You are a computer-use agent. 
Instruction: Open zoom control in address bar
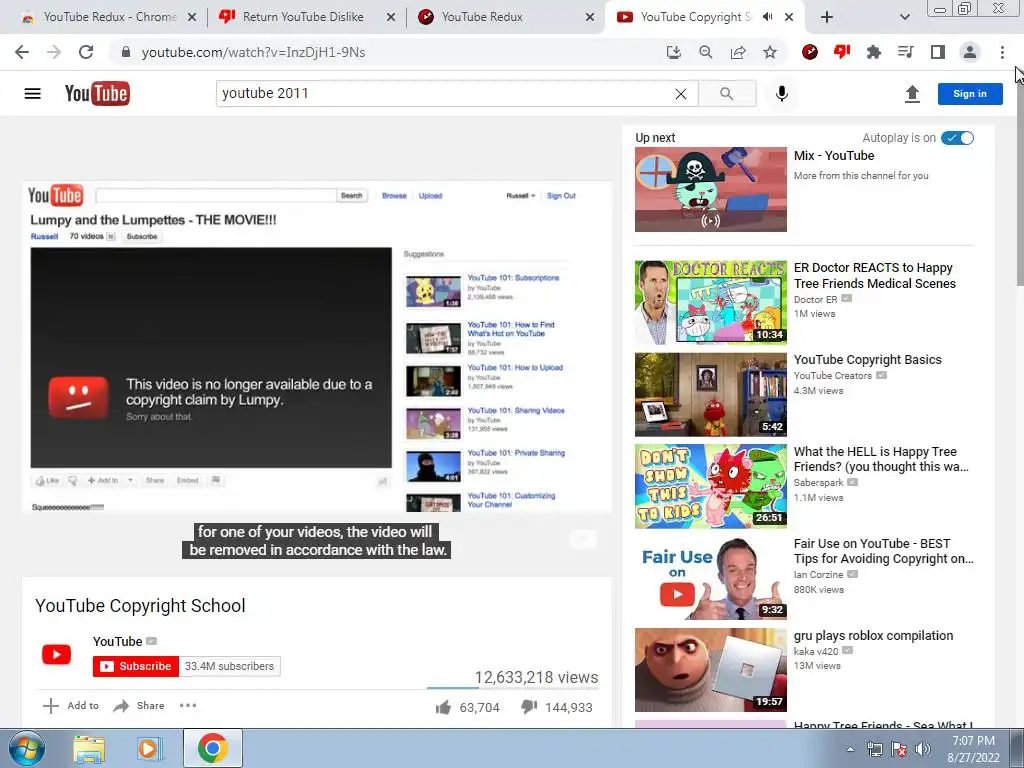click(705, 52)
